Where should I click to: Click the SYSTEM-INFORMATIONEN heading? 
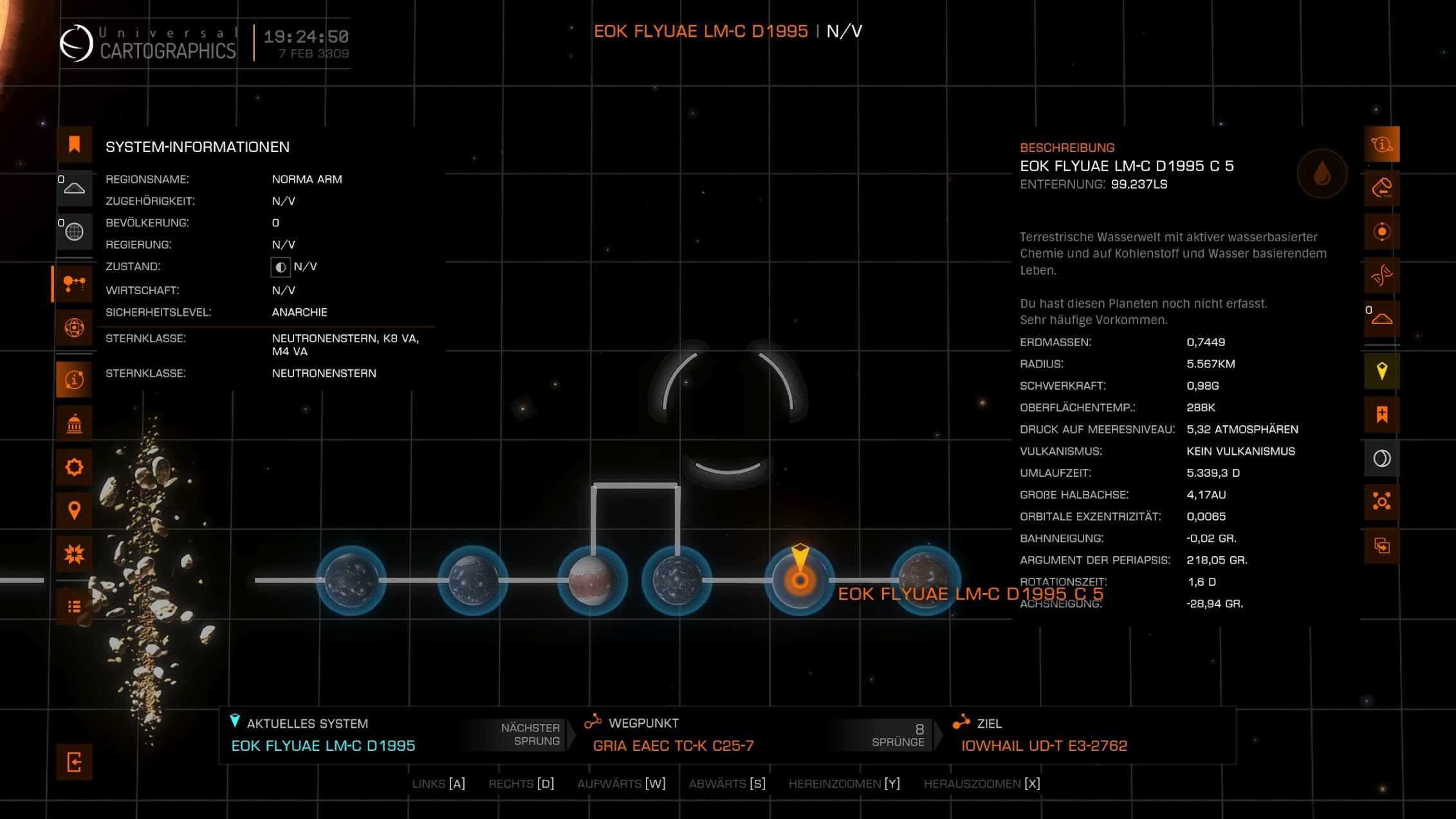tap(198, 147)
